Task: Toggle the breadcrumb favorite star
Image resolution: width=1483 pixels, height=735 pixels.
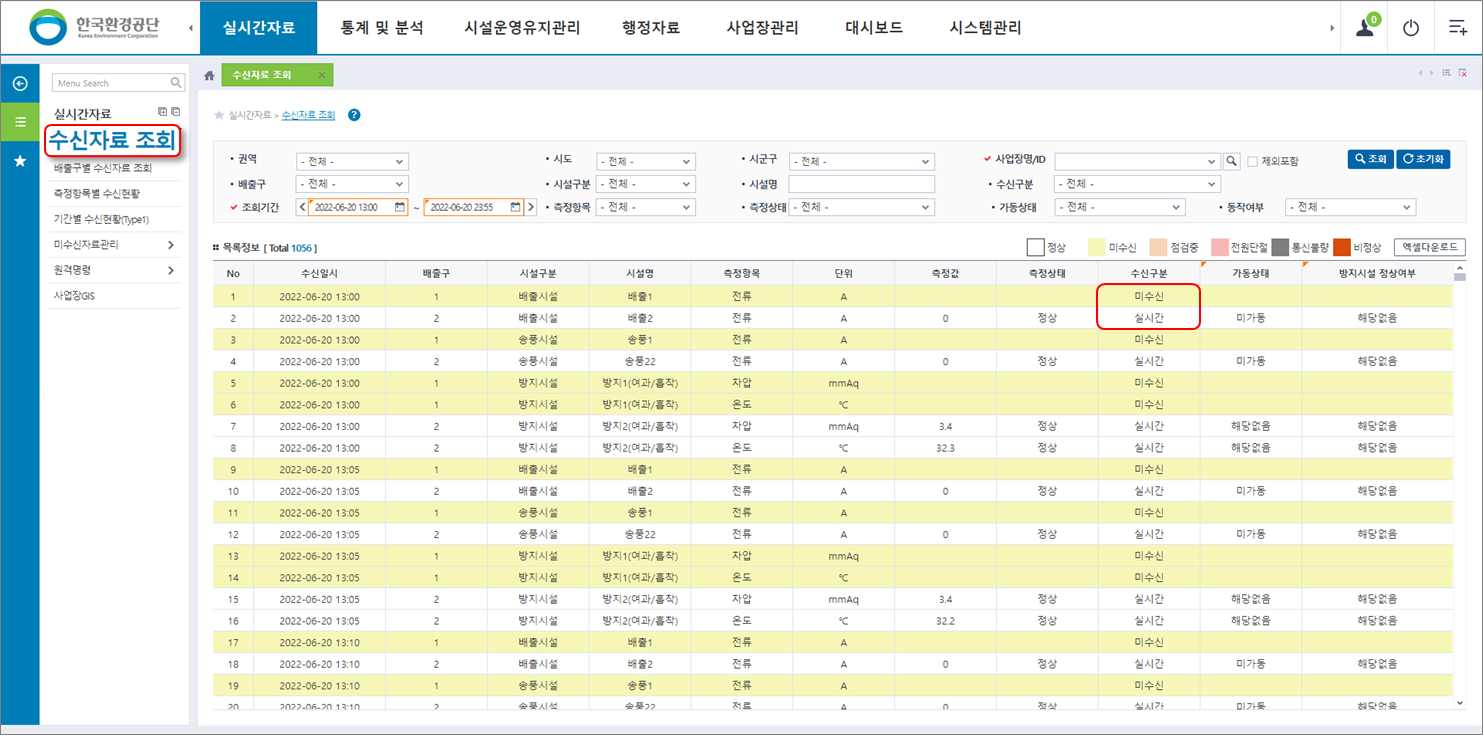Action: tap(219, 116)
